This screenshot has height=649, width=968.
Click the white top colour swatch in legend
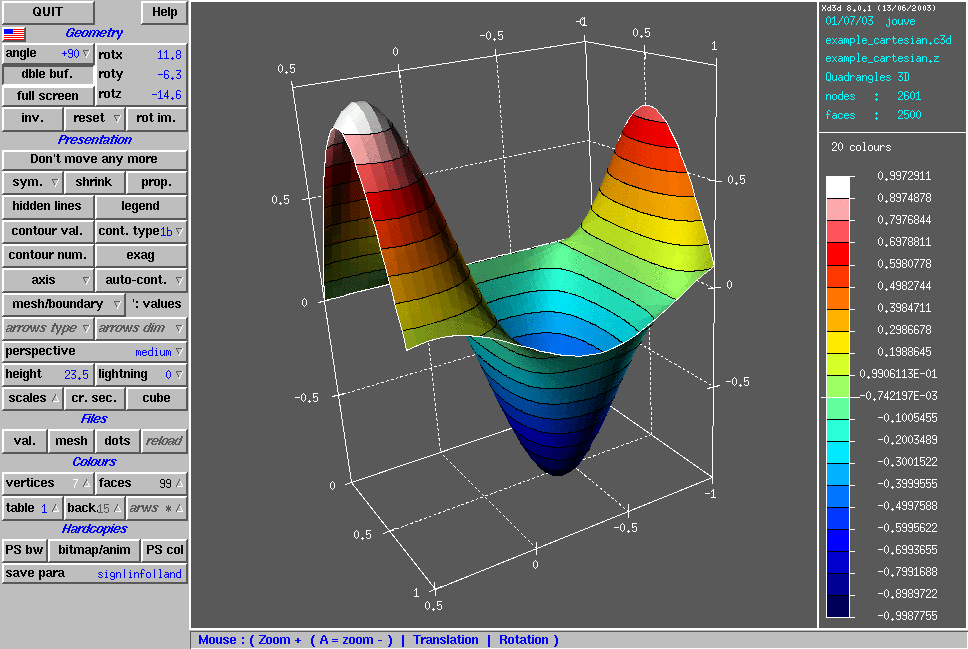[x=839, y=186]
